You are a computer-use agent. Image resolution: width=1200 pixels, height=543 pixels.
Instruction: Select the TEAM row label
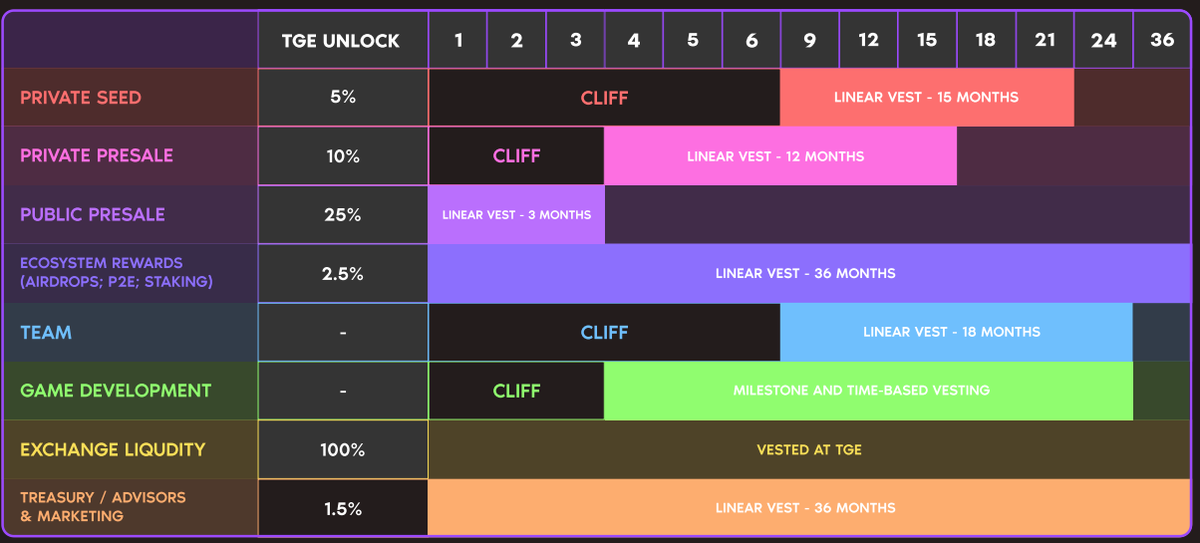point(46,332)
